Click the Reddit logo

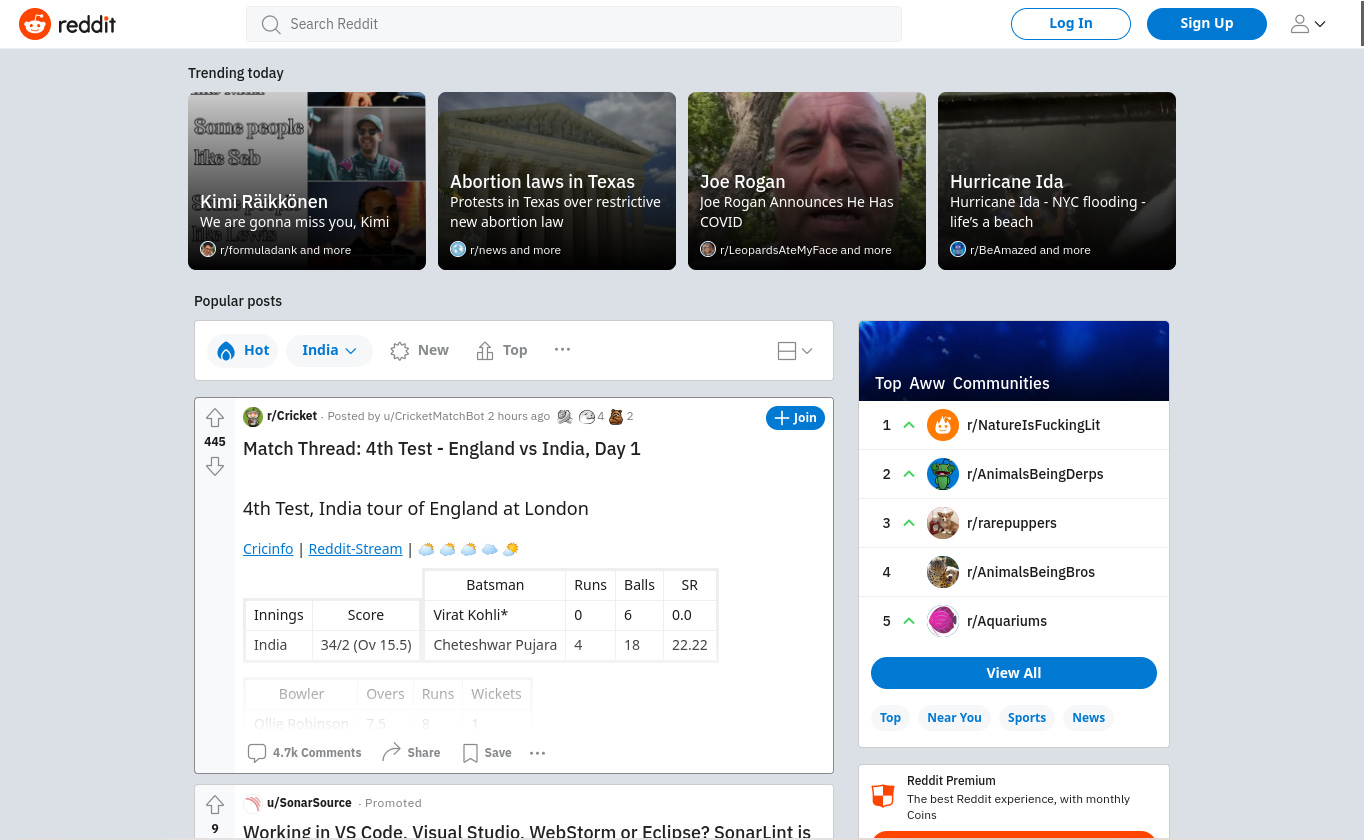[x=68, y=24]
